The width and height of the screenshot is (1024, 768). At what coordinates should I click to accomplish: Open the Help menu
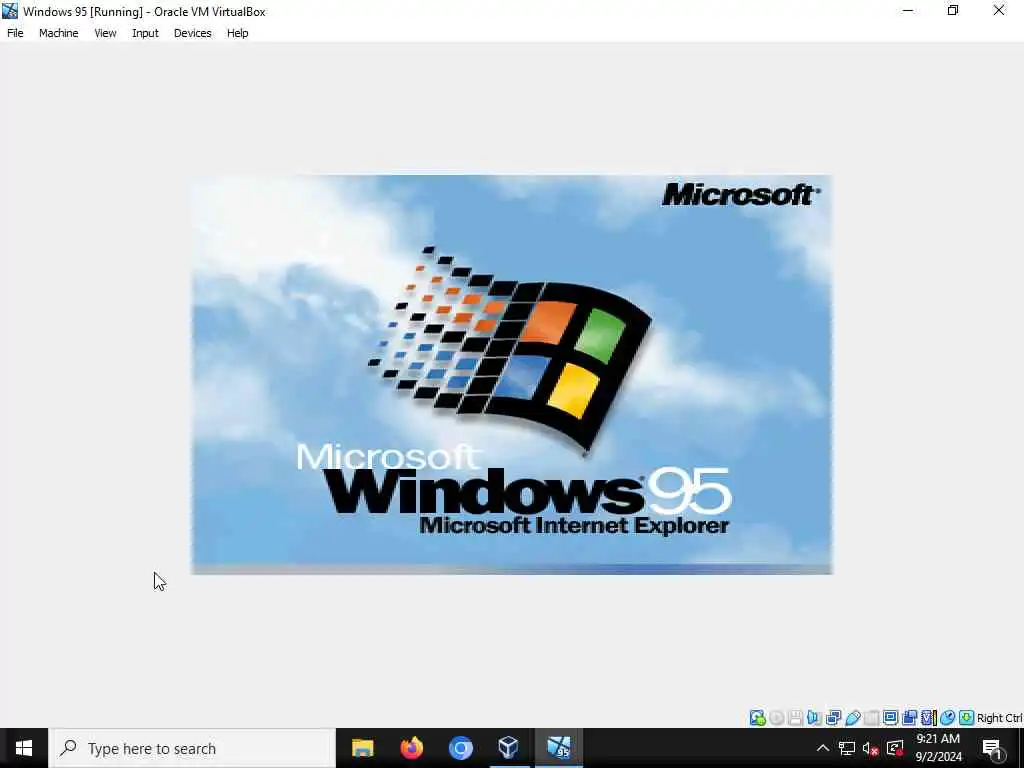pos(237,33)
